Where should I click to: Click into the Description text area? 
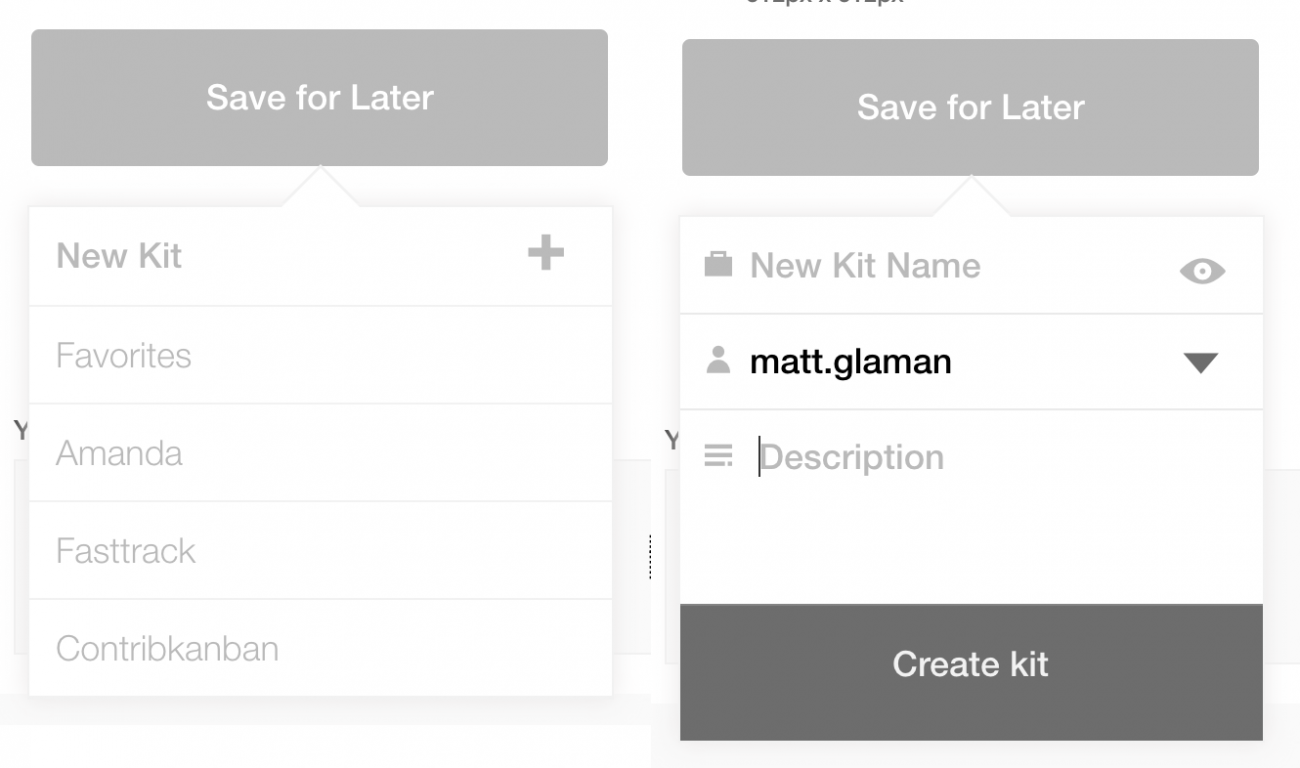pyautogui.click(x=971, y=507)
